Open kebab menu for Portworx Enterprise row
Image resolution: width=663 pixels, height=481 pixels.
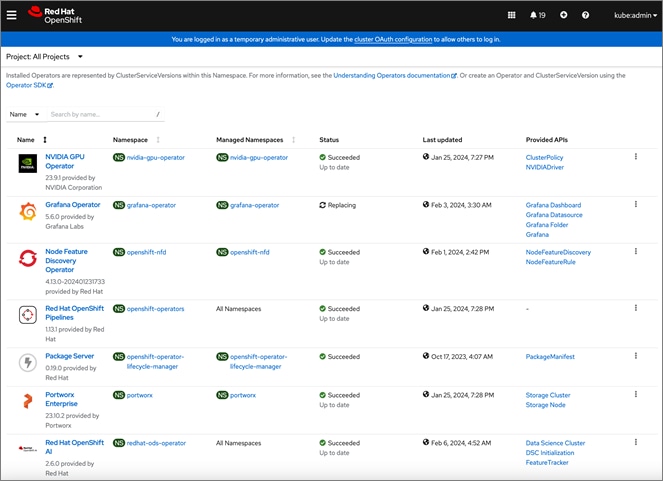[636, 394]
